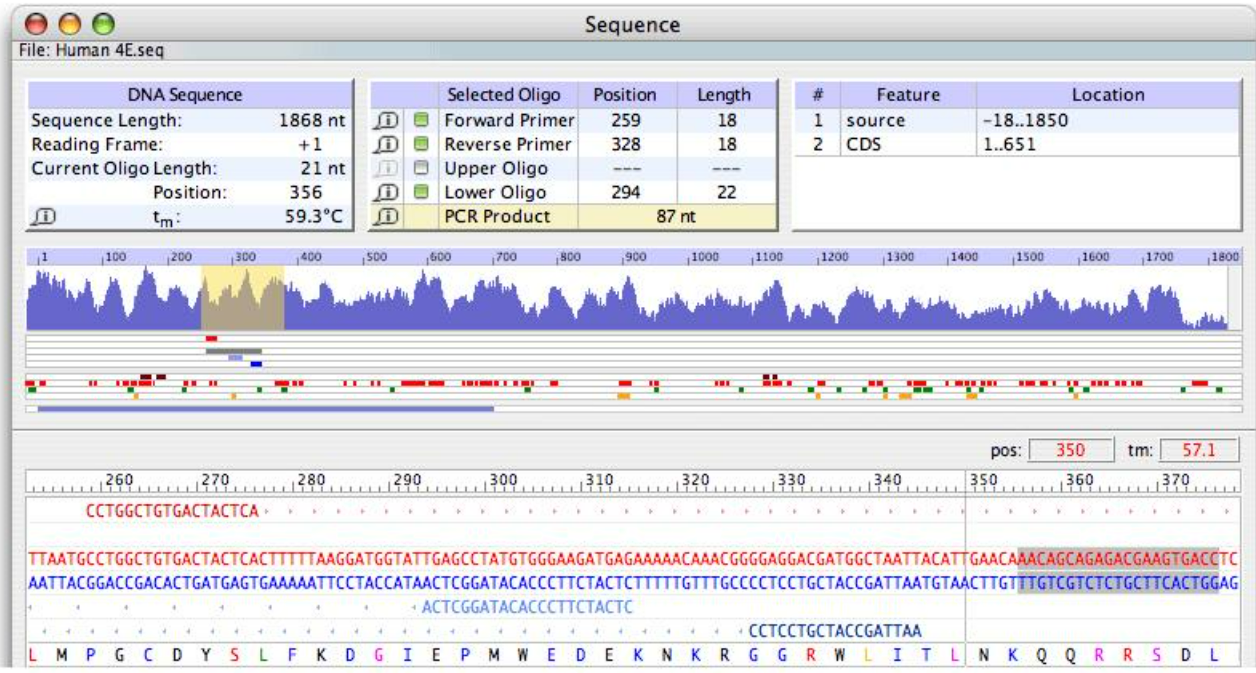1256x673 pixels.
Task: Enable the Upper Oligo checkbox
Action: [x=421, y=169]
